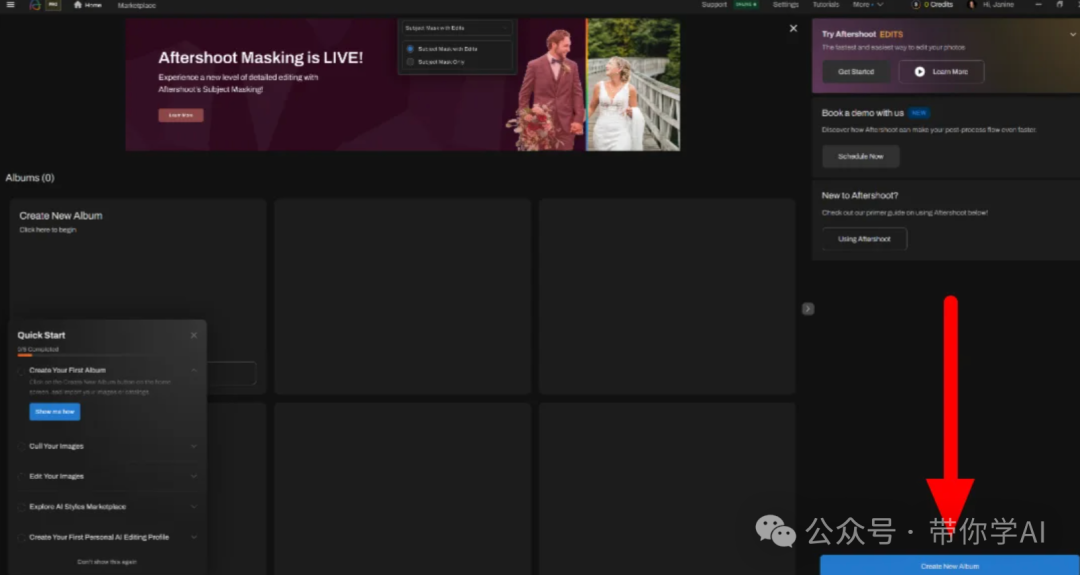Collapse the Try Aftershoot EDITS panel chevron
1080x575 pixels.
pos(1072,34)
